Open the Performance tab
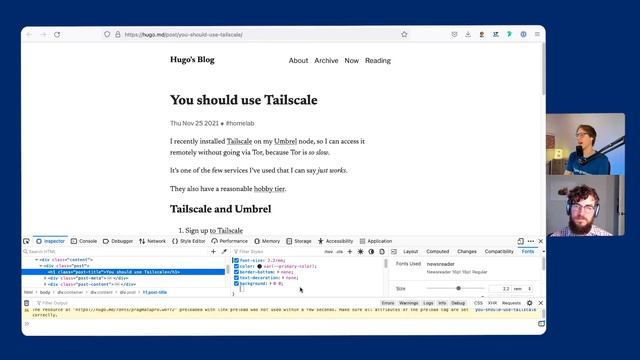 (229, 241)
